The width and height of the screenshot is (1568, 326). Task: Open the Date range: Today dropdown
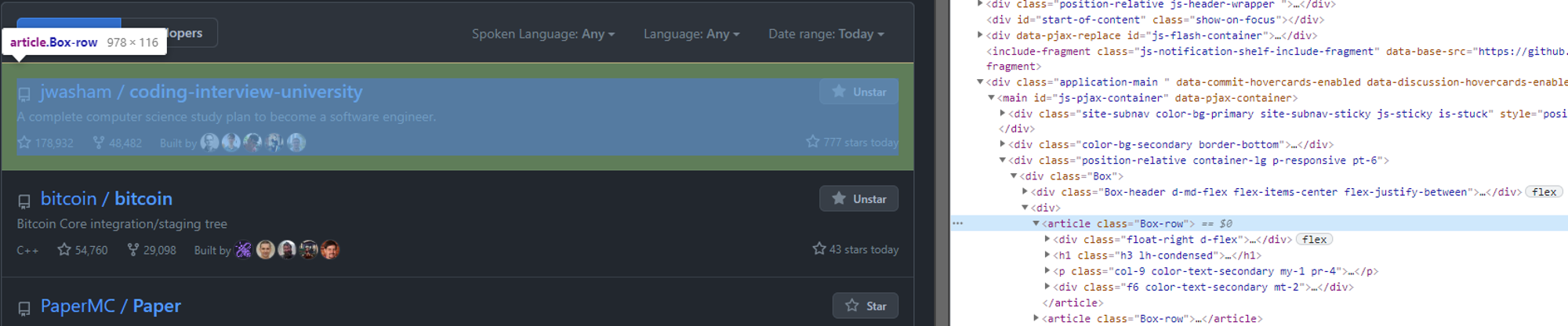pyautogui.click(x=826, y=34)
